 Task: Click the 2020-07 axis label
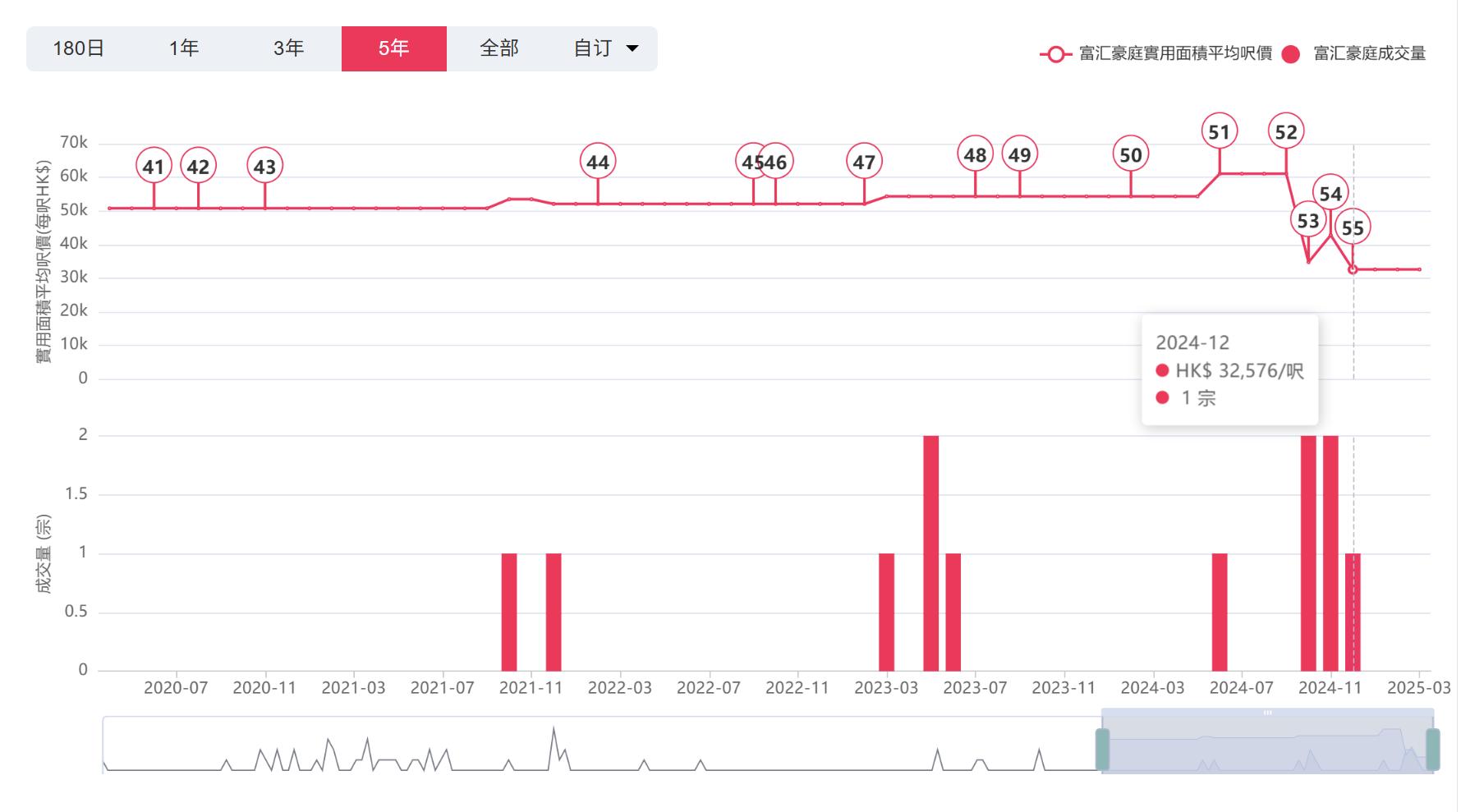coord(176,688)
